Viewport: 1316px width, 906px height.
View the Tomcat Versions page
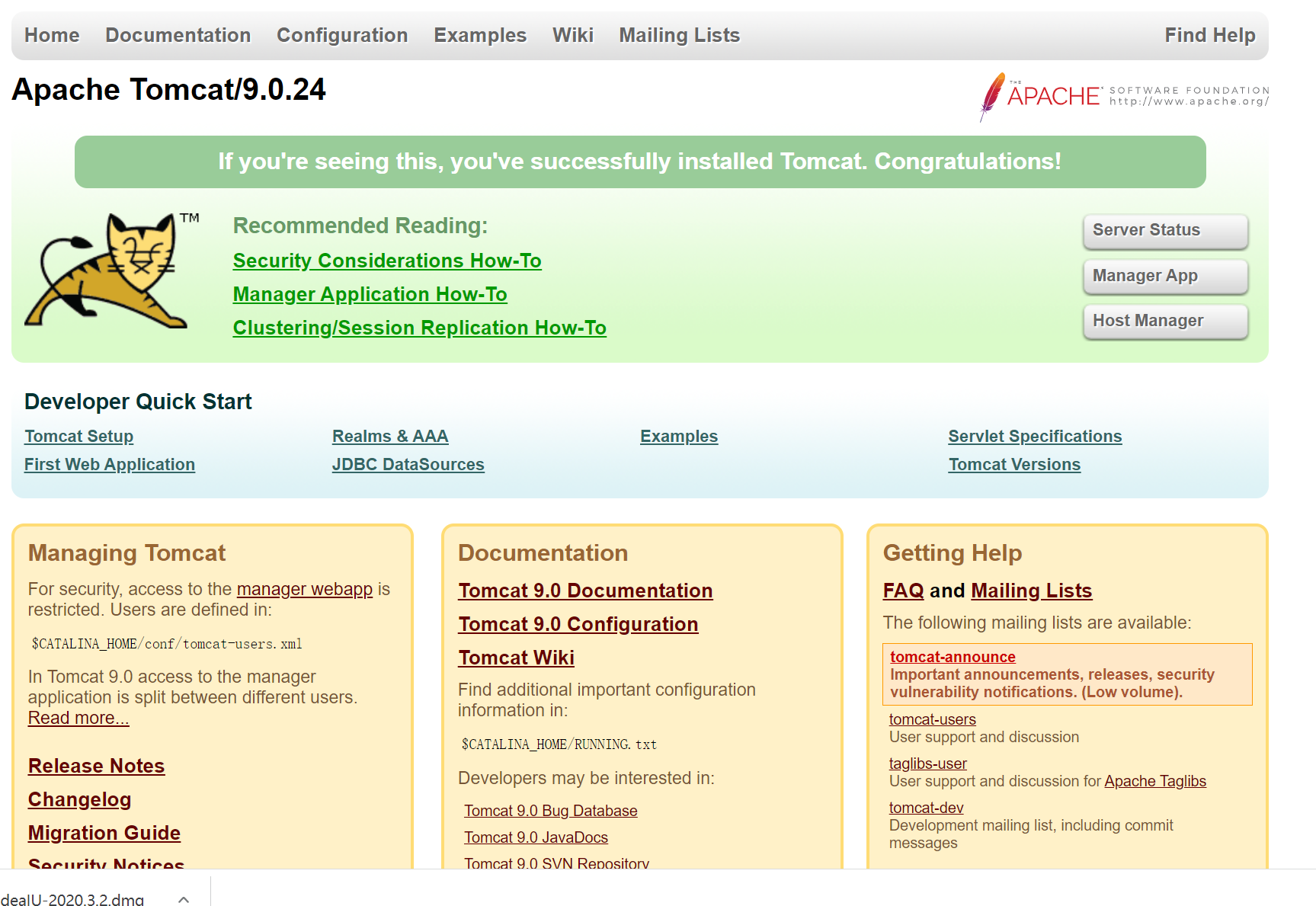1014,464
